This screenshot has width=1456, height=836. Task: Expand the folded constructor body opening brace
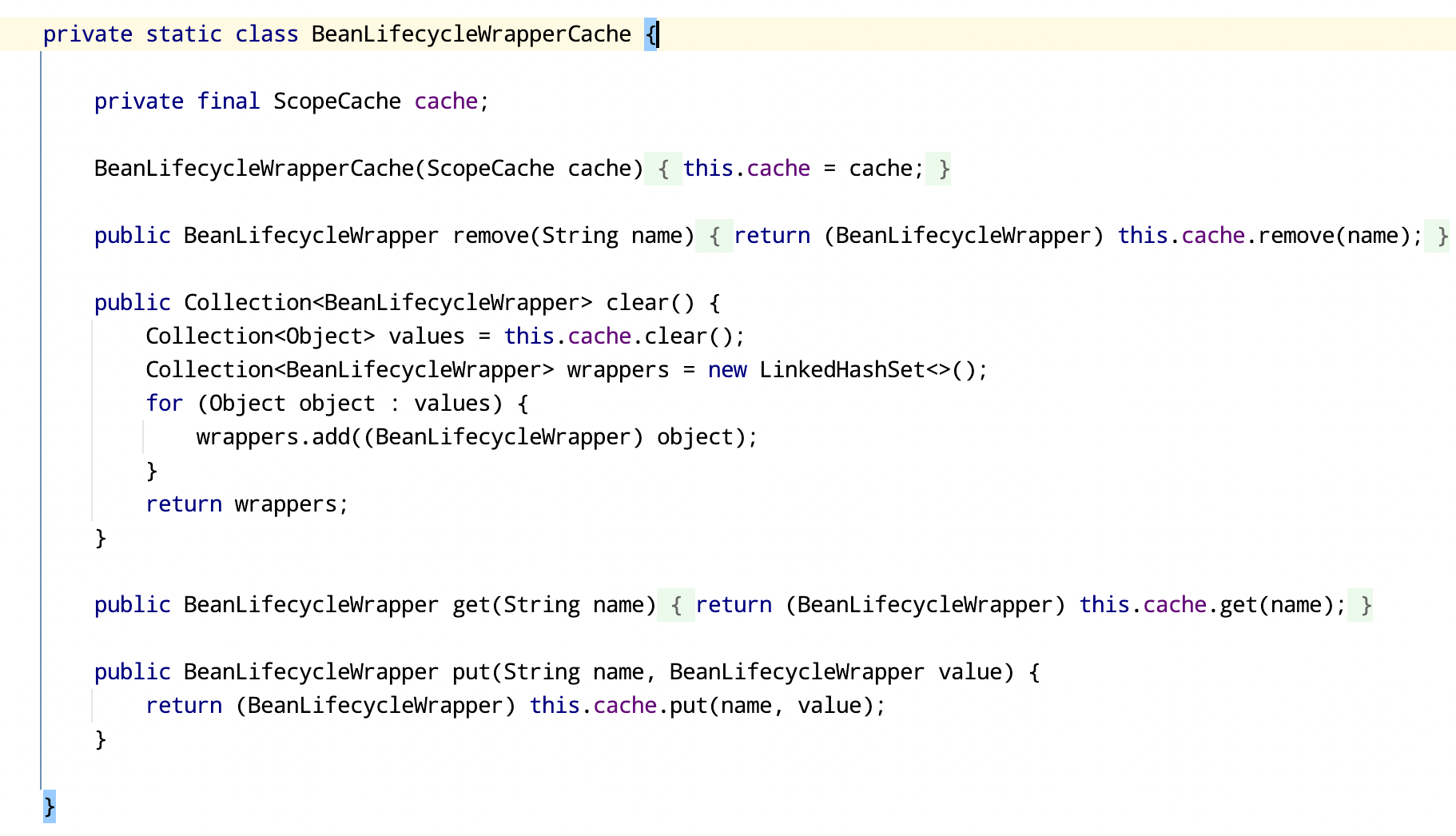(x=663, y=169)
